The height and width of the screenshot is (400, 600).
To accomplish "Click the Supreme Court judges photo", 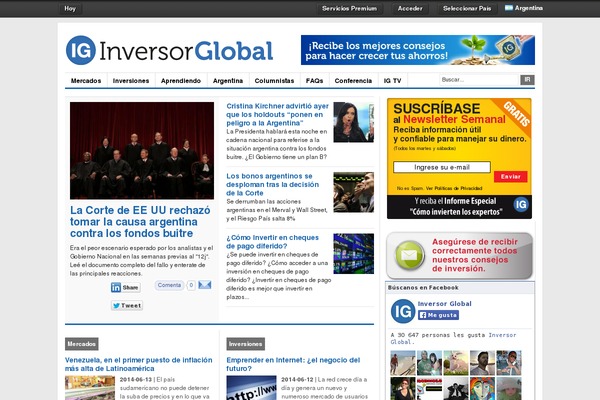I will coord(141,149).
